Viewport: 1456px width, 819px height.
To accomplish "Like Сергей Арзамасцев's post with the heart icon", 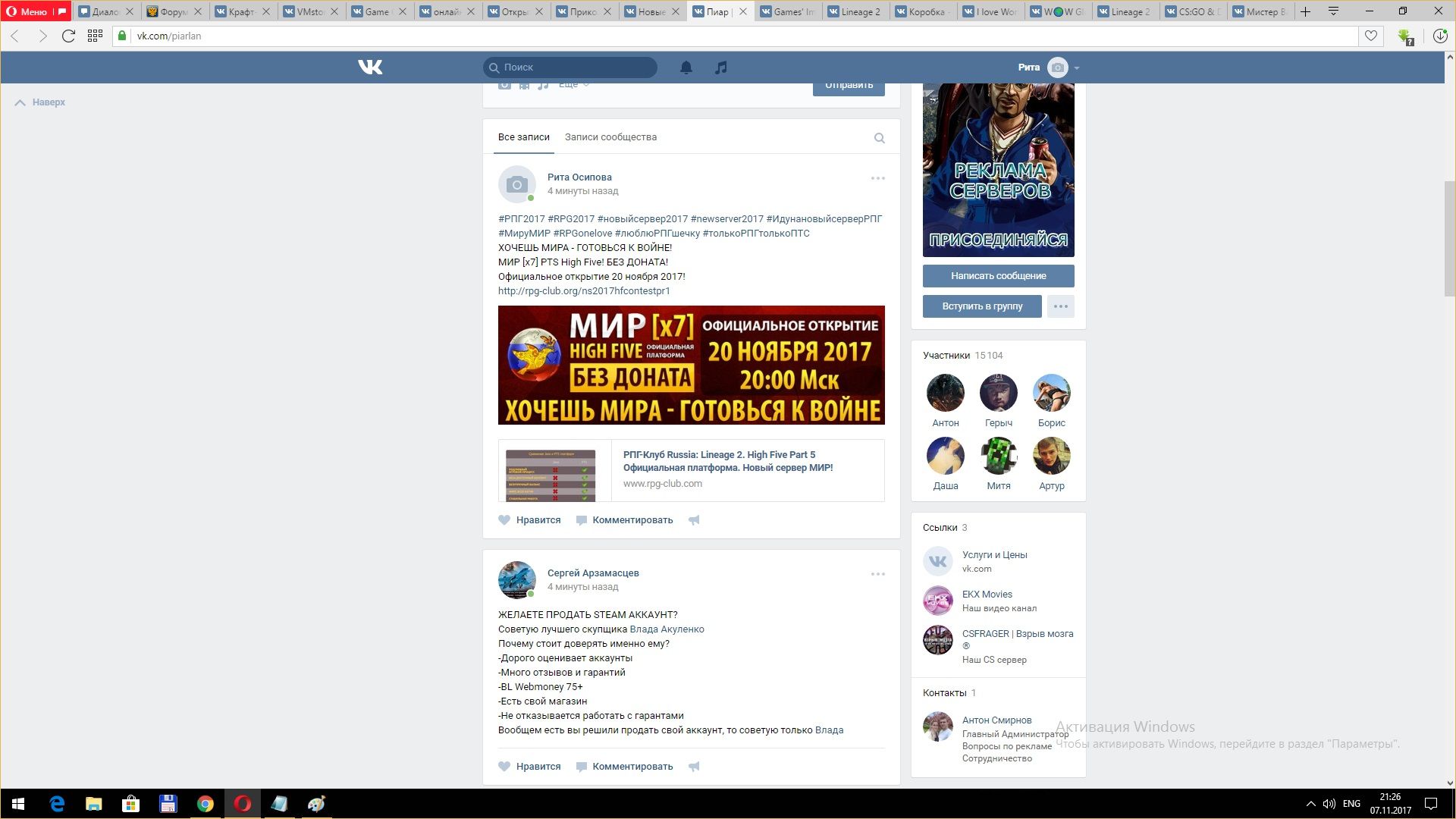I will 504,767.
